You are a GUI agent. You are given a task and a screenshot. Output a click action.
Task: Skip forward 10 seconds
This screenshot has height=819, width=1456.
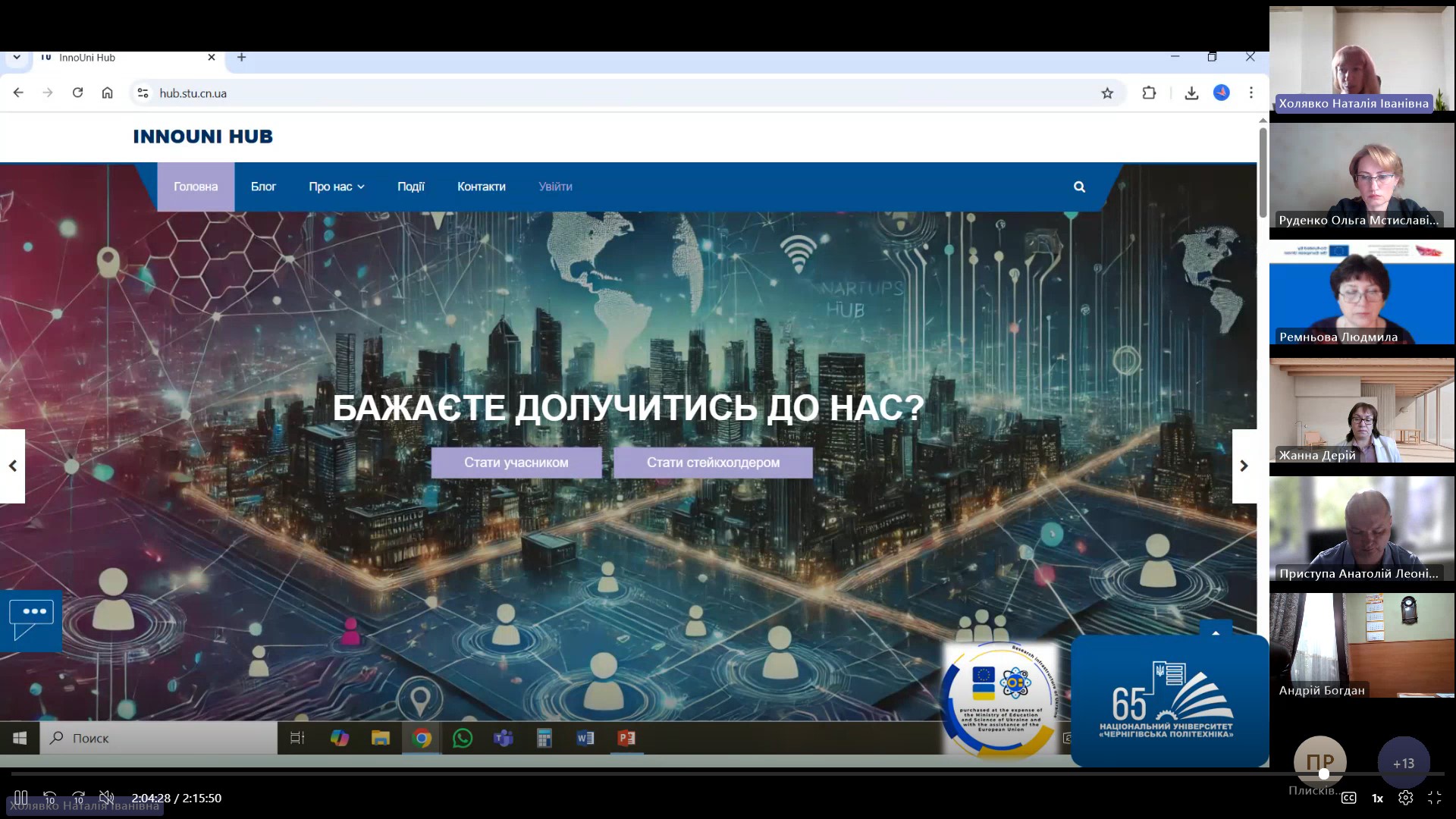78,798
